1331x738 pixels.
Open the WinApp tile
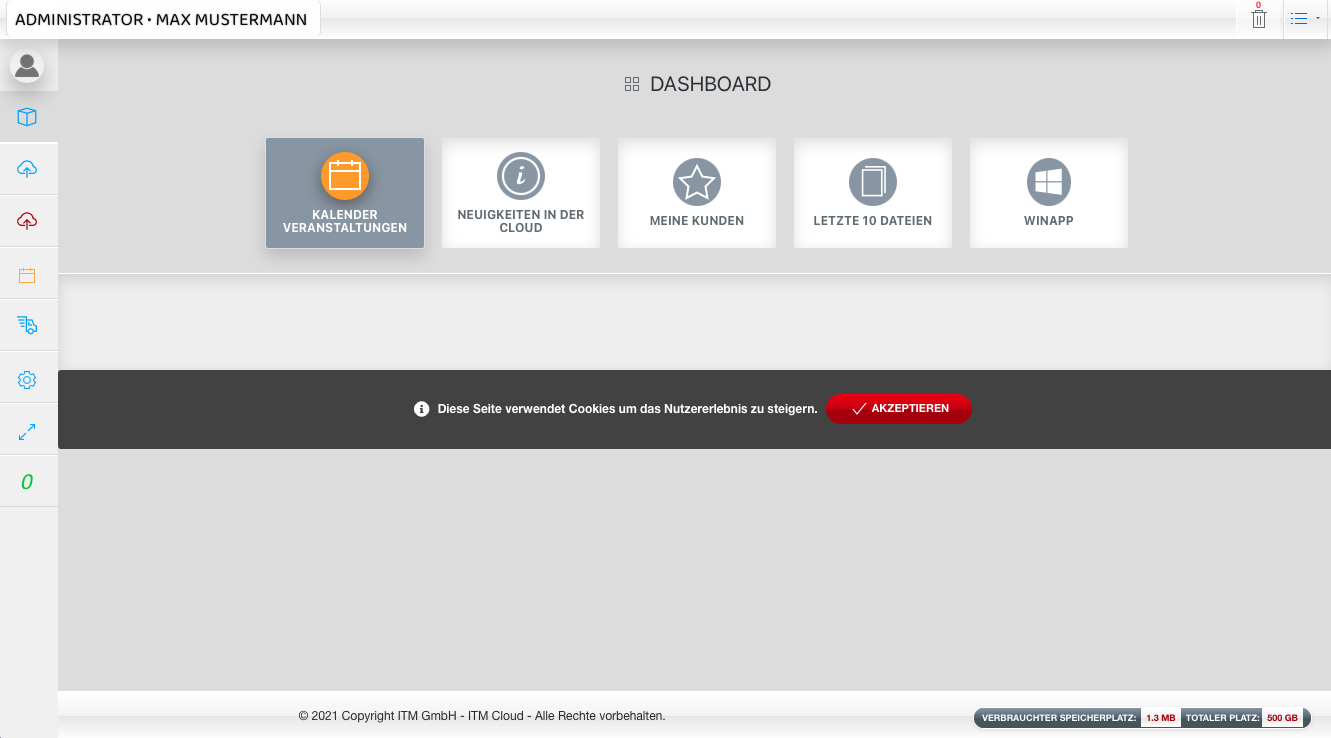1049,193
